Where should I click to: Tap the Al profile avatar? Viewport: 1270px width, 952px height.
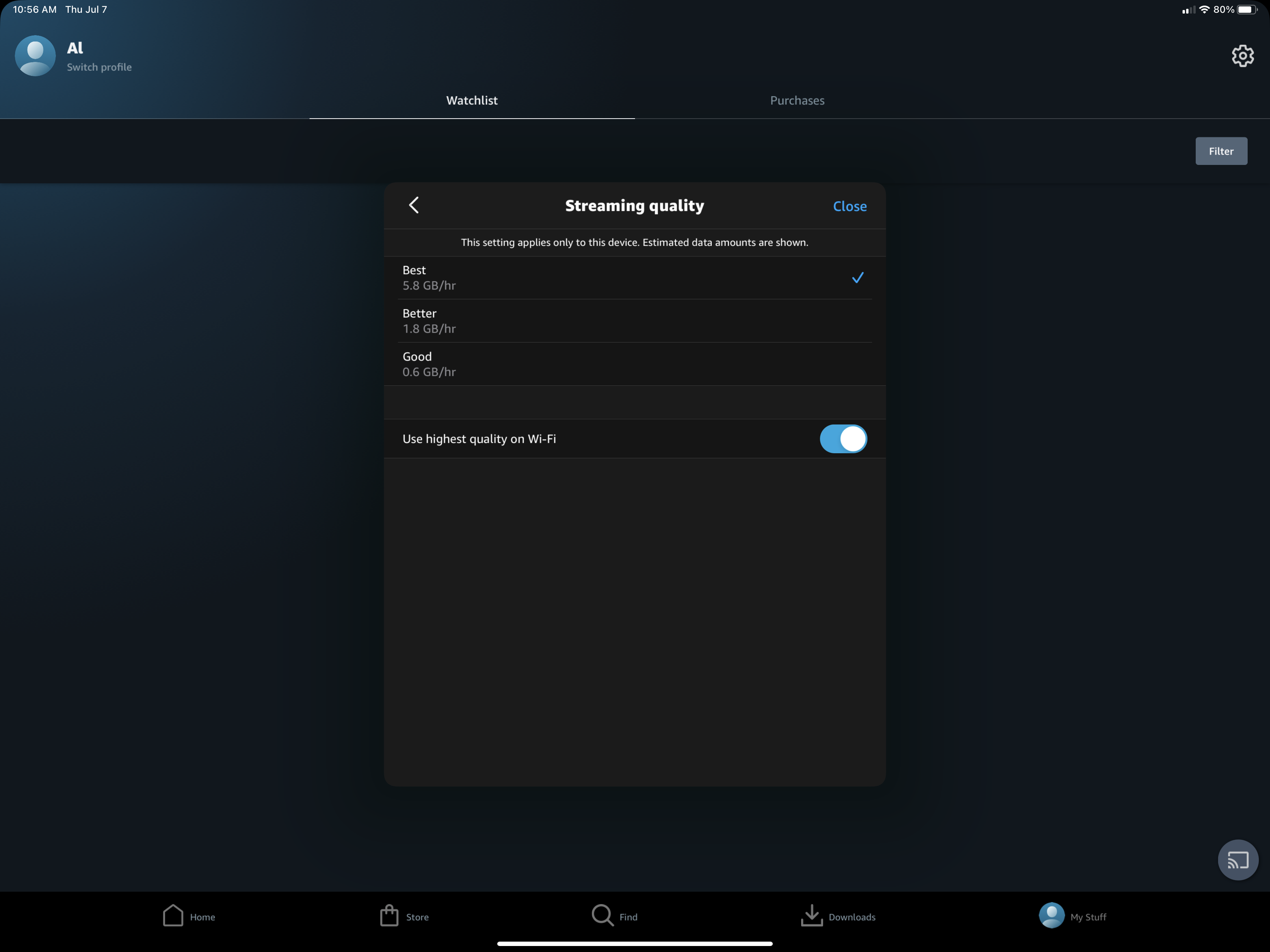click(35, 56)
